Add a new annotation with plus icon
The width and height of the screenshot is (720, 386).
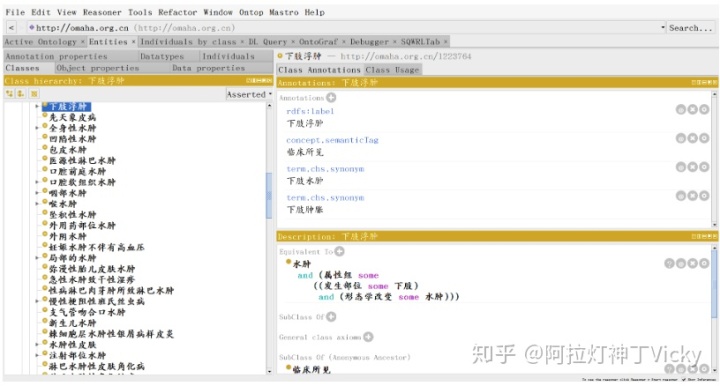pos(331,97)
